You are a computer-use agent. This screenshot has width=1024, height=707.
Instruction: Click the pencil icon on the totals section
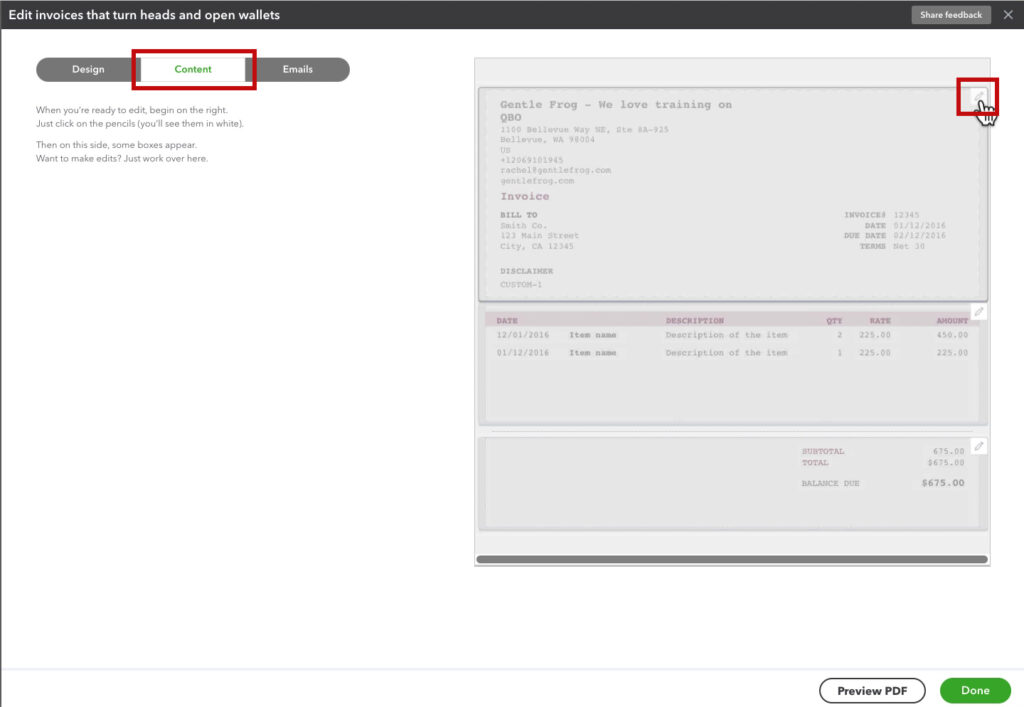point(978,446)
